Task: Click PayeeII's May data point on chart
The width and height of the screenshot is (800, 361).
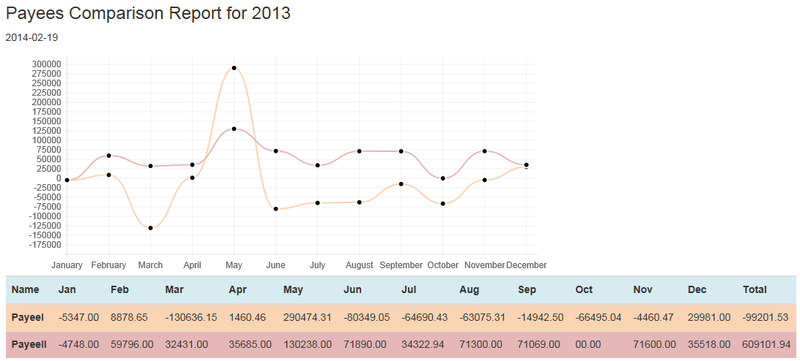Action: point(234,129)
